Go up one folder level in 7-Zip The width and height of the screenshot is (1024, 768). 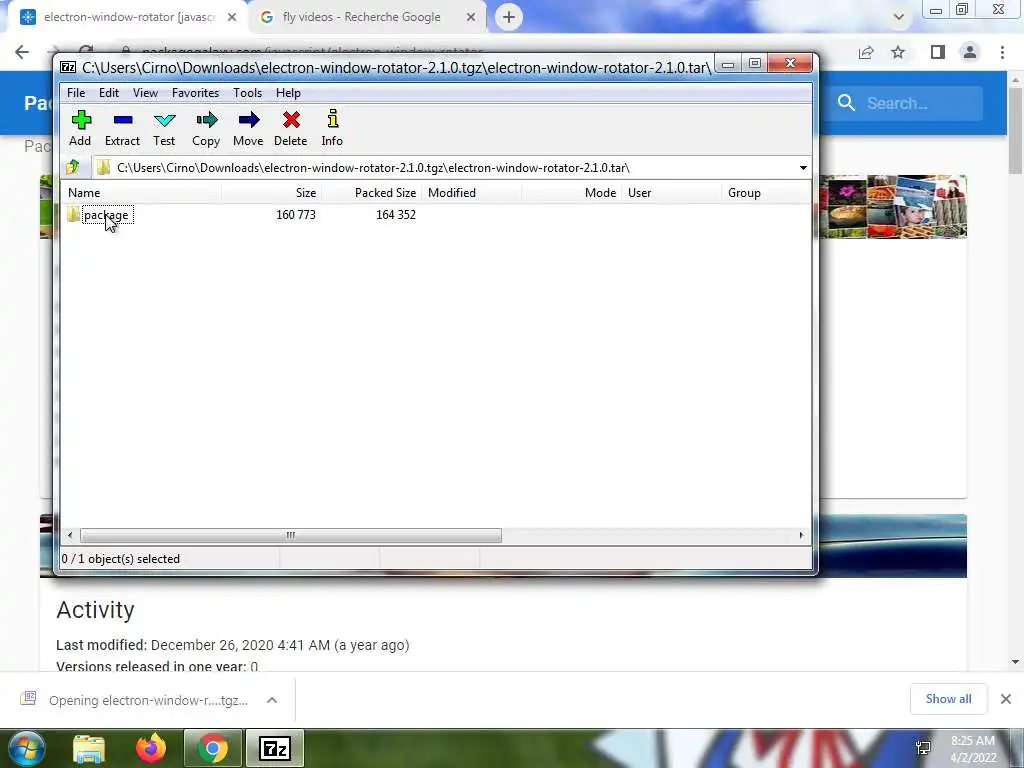(72, 167)
